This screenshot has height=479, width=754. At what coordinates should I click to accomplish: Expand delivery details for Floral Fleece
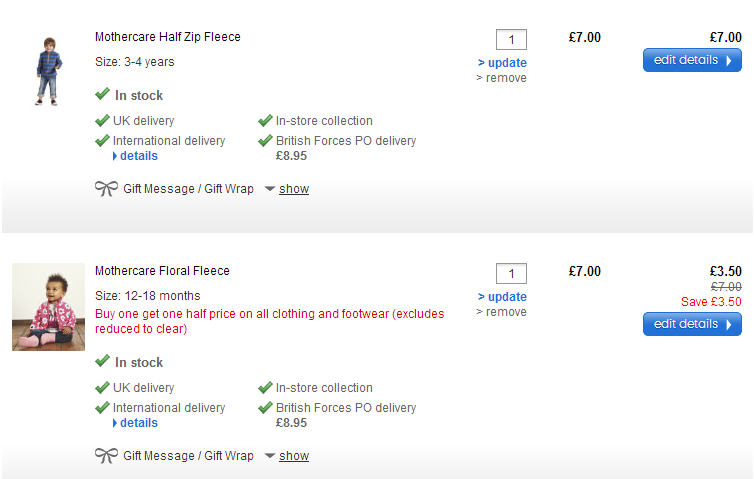pos(138,423)
